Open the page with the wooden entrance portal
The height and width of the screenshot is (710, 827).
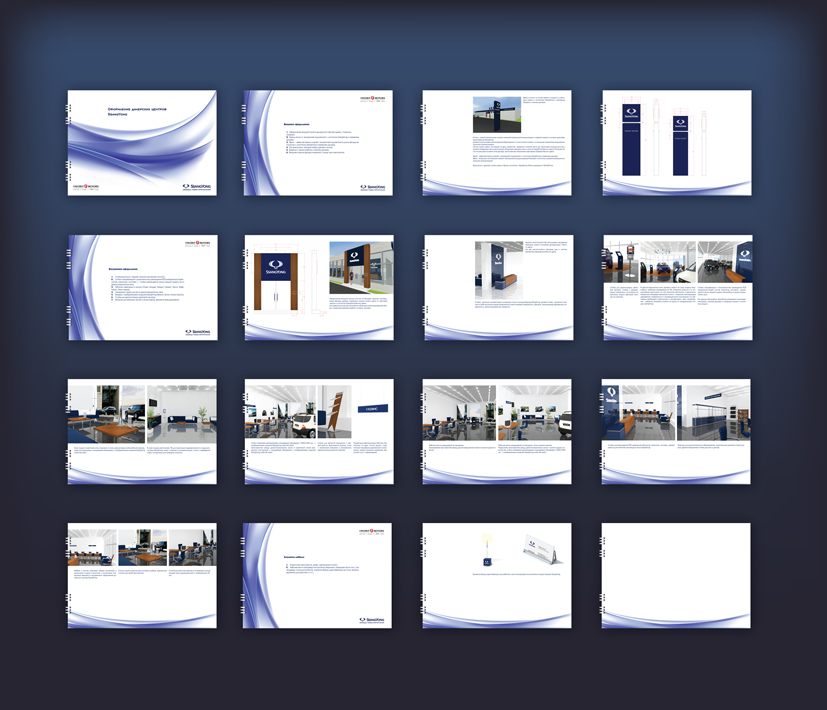(319, 287)
